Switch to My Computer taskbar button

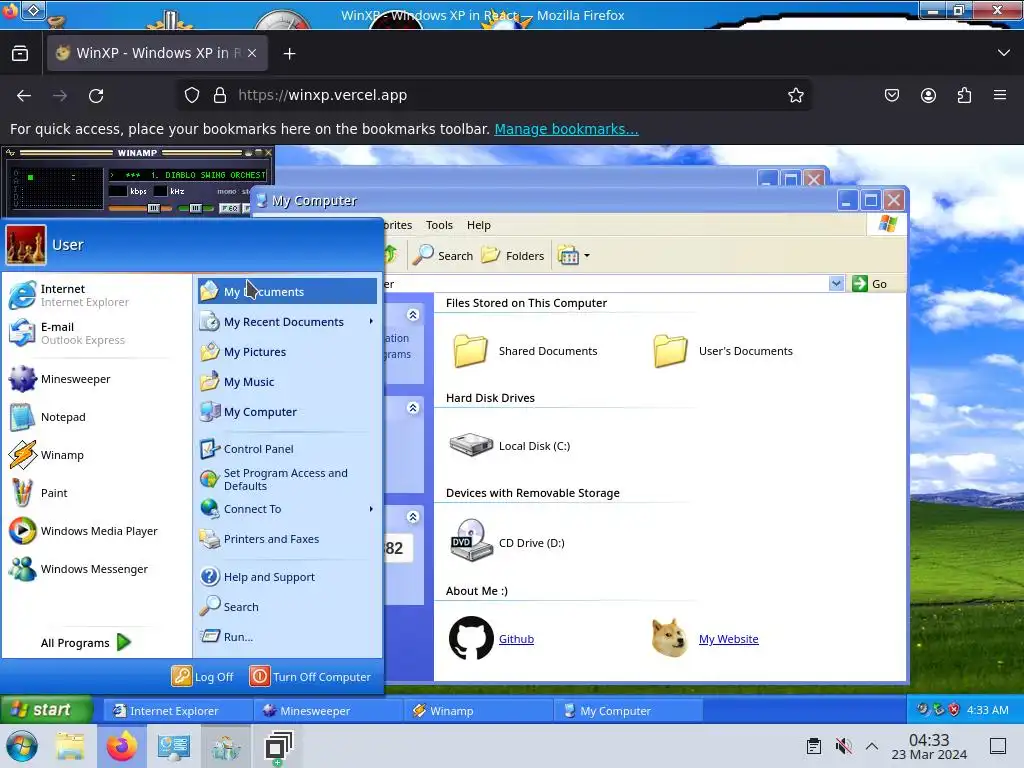[628, 711]
